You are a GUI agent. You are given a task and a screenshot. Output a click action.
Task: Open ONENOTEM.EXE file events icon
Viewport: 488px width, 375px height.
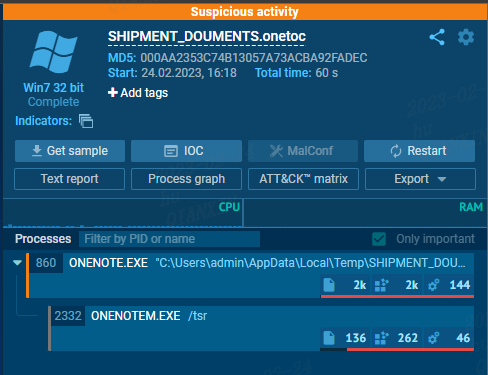click(x=329, y=338)
